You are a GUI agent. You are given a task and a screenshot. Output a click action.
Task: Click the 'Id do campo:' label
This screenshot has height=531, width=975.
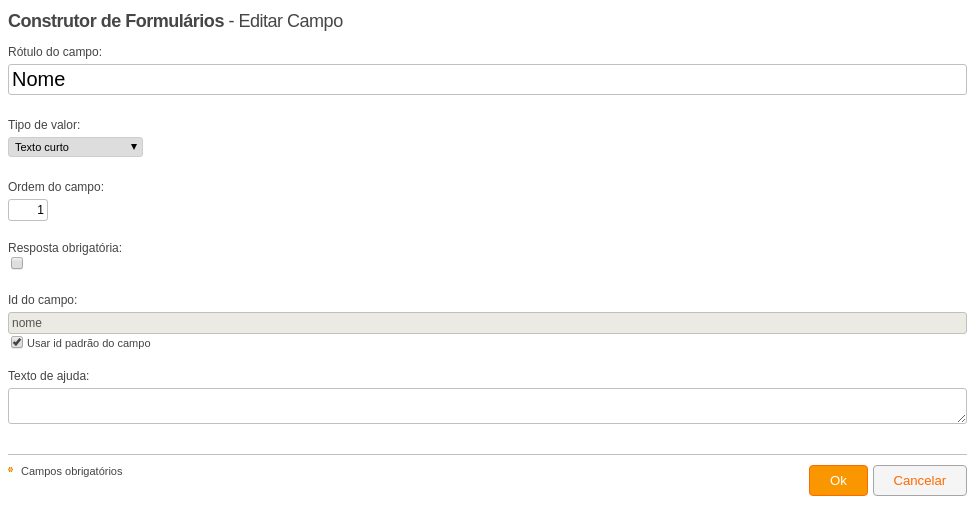point(42,300)
